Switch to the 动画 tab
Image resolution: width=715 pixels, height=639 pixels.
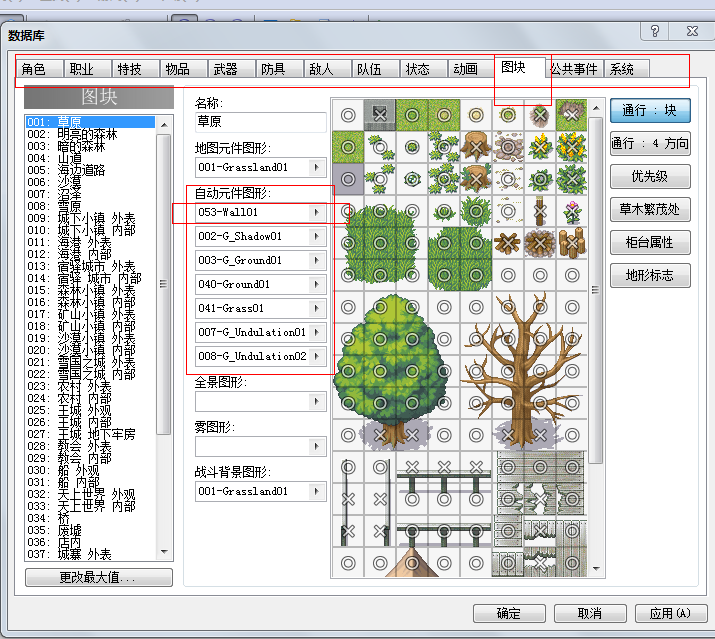tap(471, 69)
